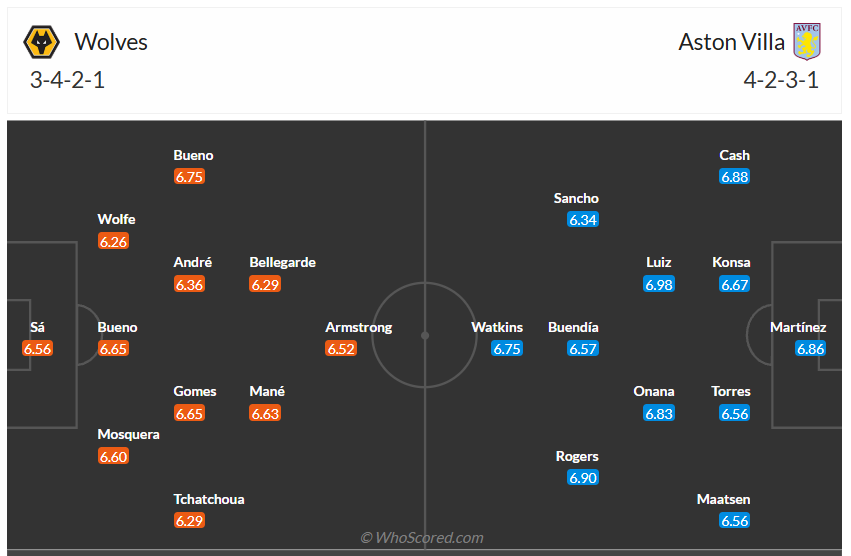Open the WhoScored.com watermark link
This screenshot has width=851, height=556.
(x=422, y=538)
